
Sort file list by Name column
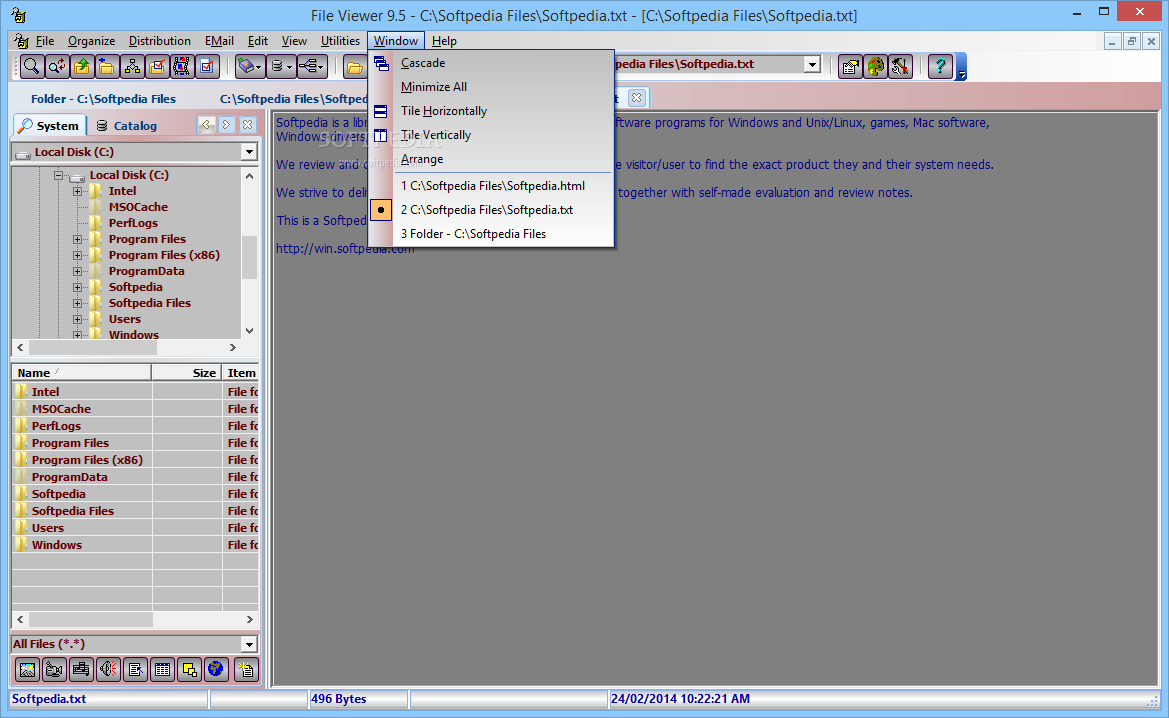click(82, 373)
